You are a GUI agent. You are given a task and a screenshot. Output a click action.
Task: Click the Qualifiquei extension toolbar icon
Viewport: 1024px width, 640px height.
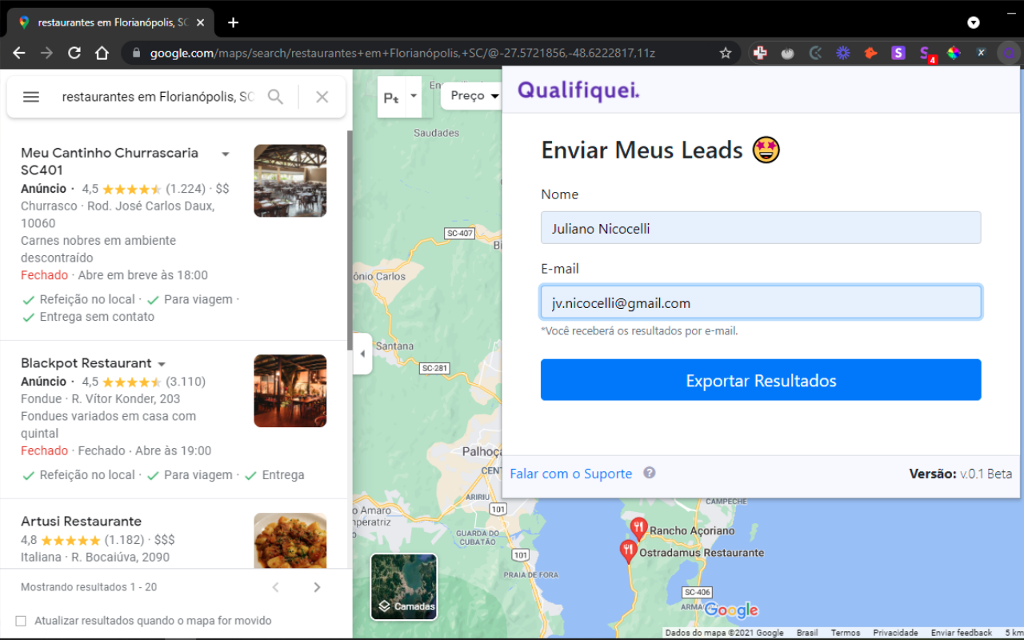coord(1009,53)
